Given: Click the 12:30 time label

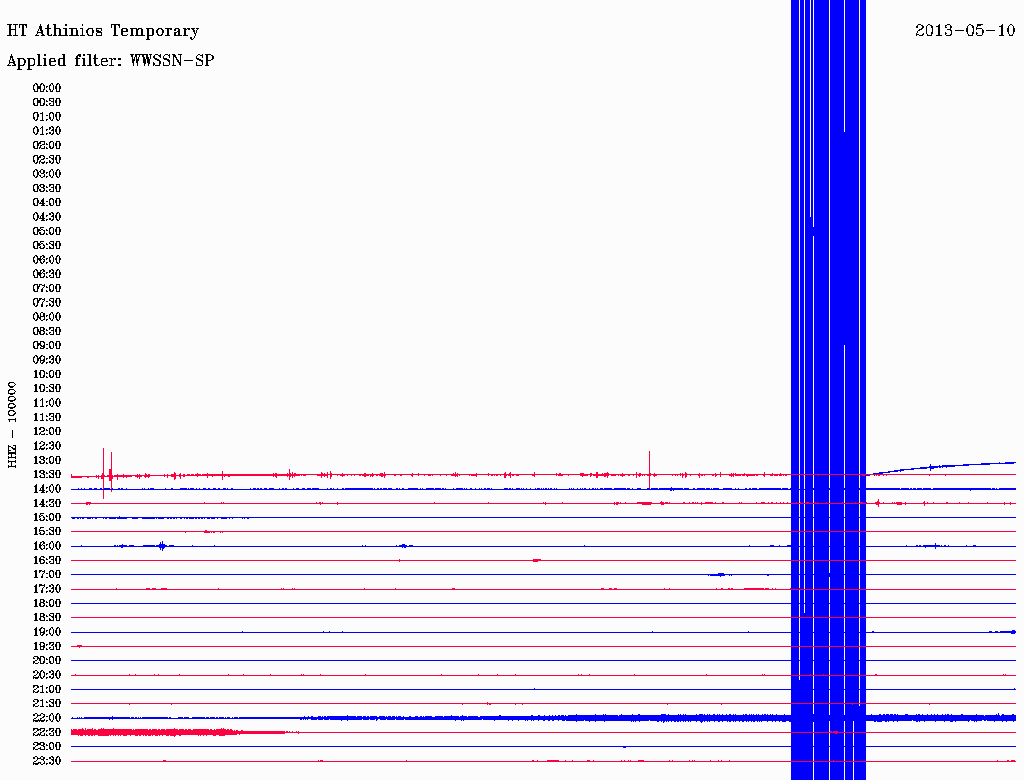Looking at the screenshot, I should pos(47,446).
